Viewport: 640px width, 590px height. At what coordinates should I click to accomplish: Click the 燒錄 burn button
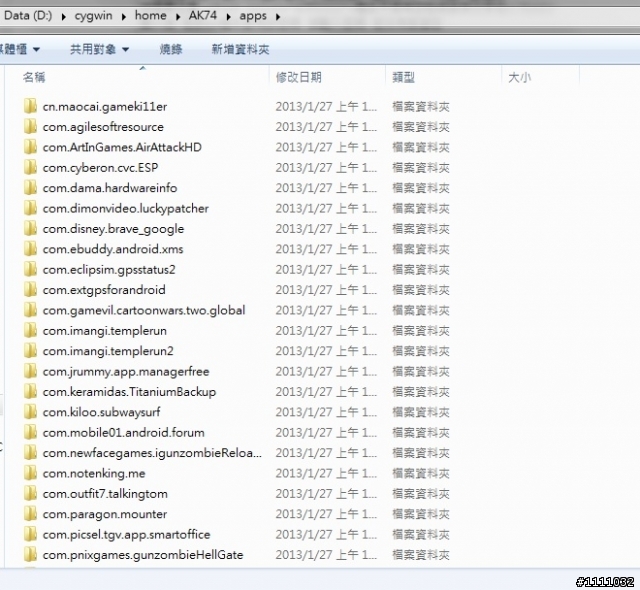171,49
